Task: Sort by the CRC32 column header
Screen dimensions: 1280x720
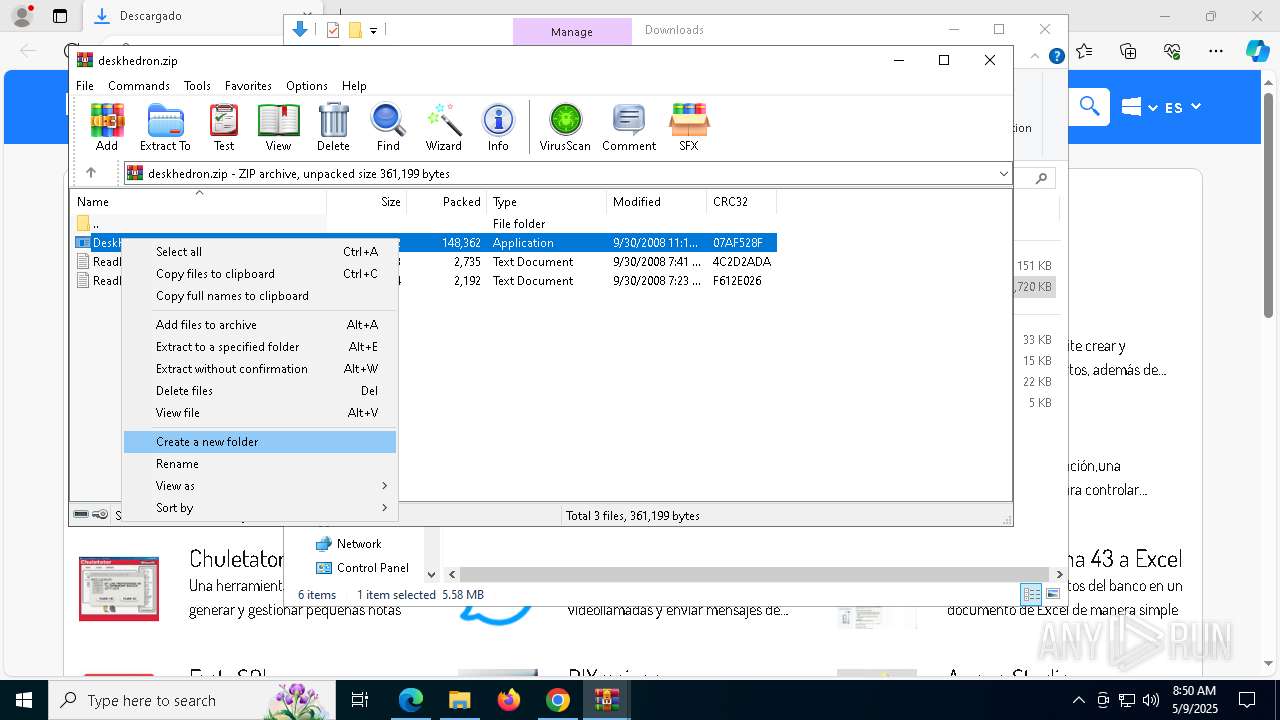Action: [742, 202]
